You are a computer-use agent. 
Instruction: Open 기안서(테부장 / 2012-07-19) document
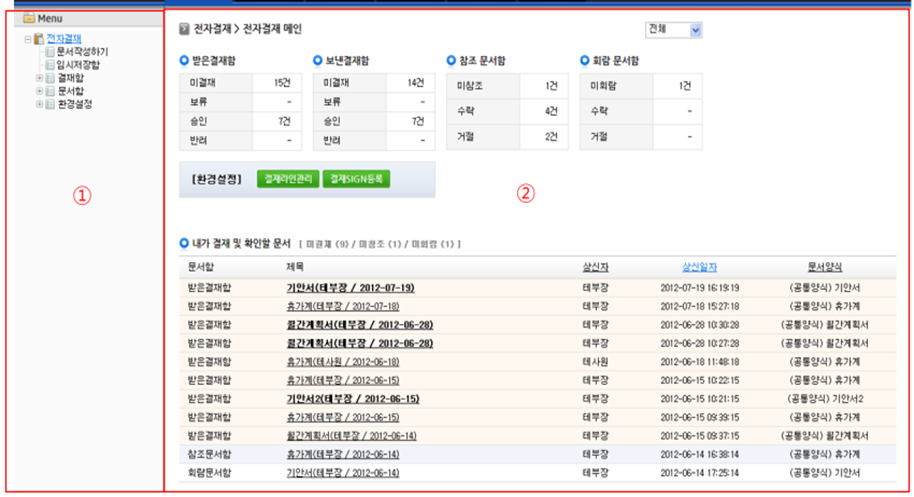pos(350,288)
